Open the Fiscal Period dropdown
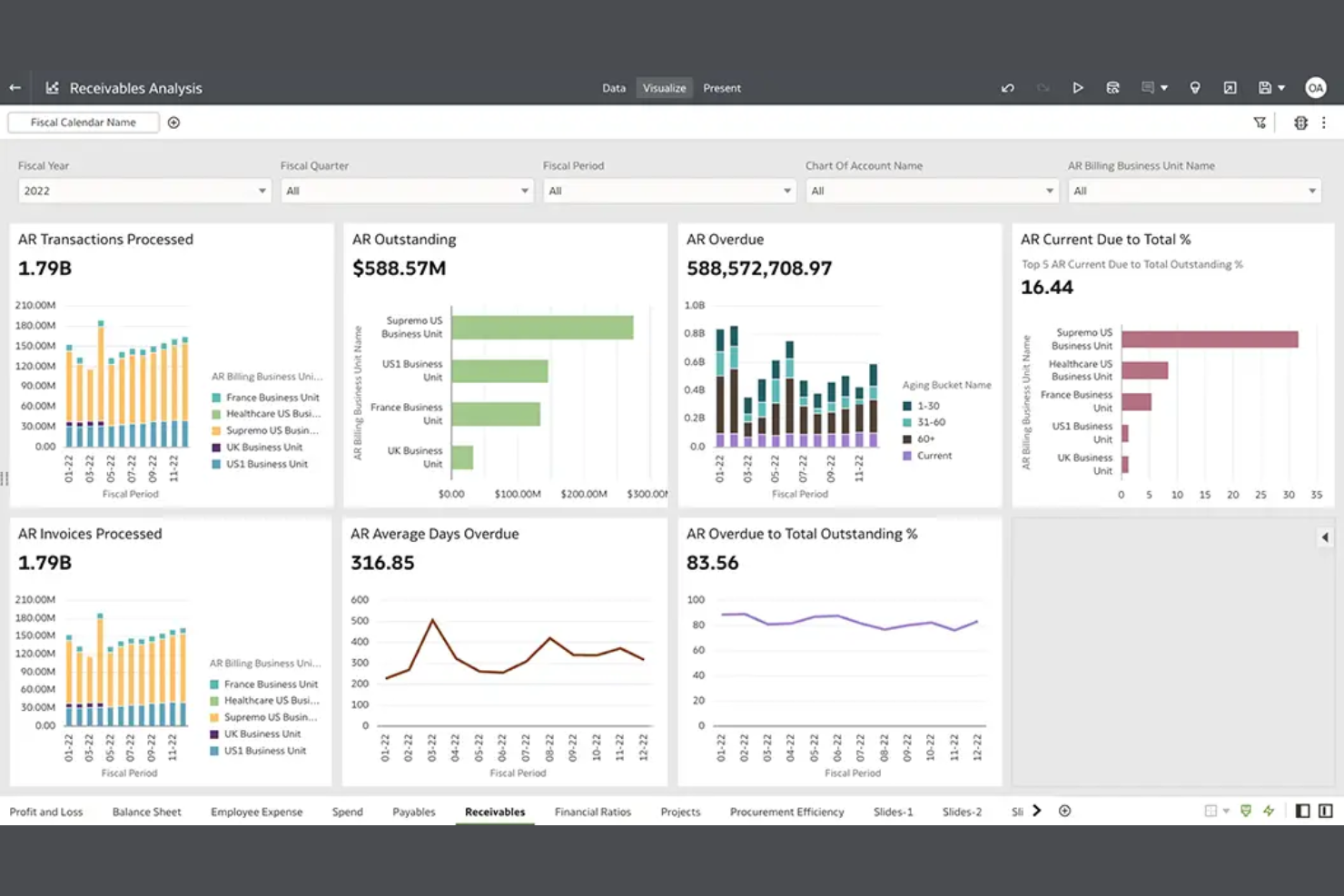Image resolution: width=1344 pixels, height=896 pixels. (669, 191)
